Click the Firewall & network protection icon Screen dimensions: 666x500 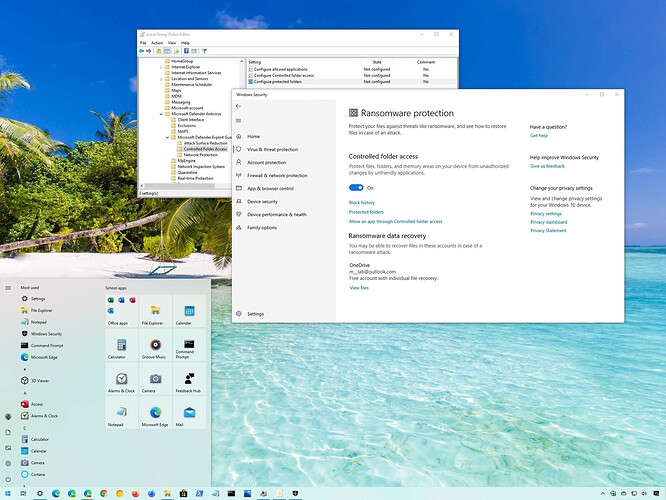(x=238, y=175)
